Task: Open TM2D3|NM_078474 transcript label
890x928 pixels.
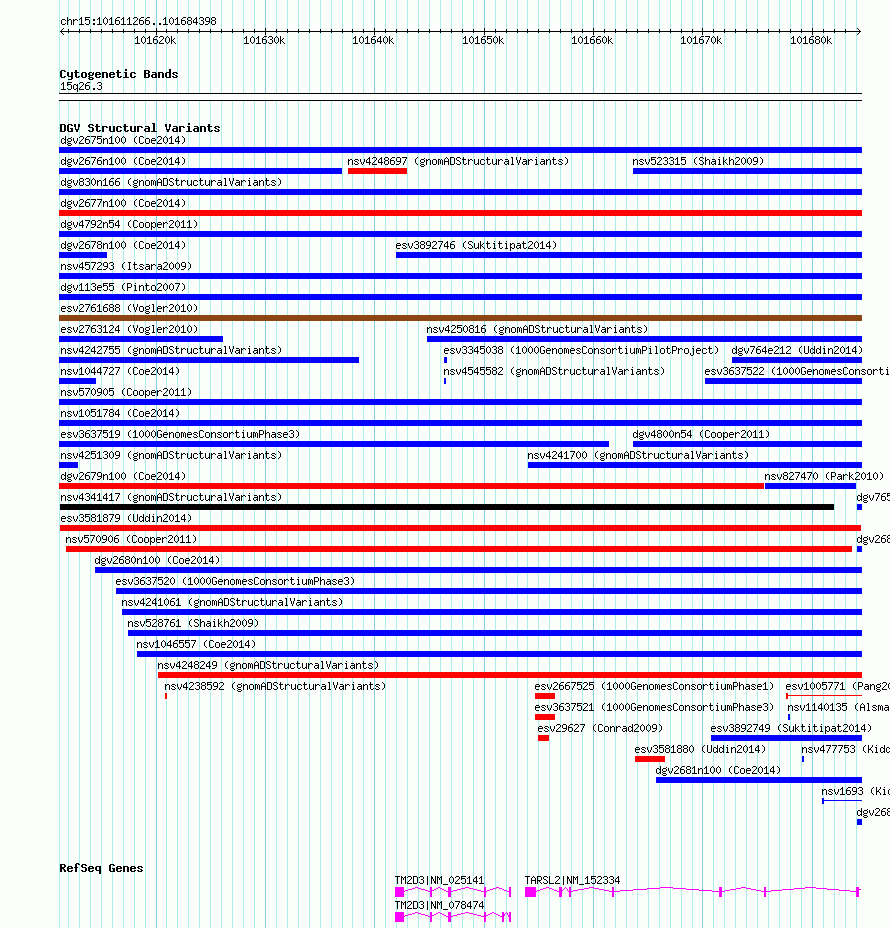Action: [x=440, y=905]
